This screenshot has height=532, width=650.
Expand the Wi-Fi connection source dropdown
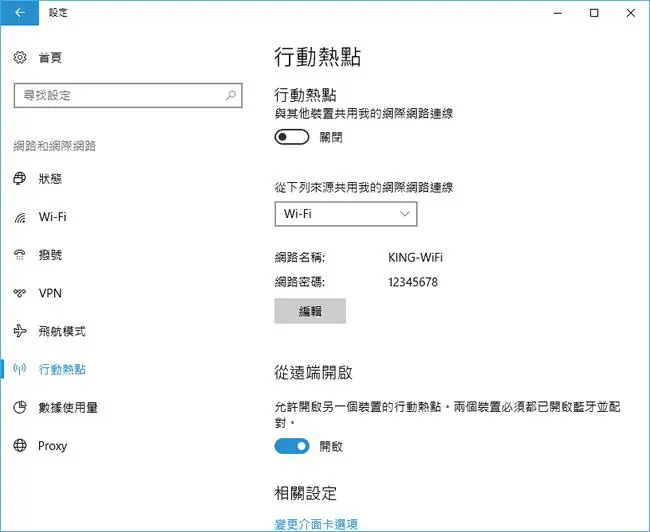click(346, 214)
